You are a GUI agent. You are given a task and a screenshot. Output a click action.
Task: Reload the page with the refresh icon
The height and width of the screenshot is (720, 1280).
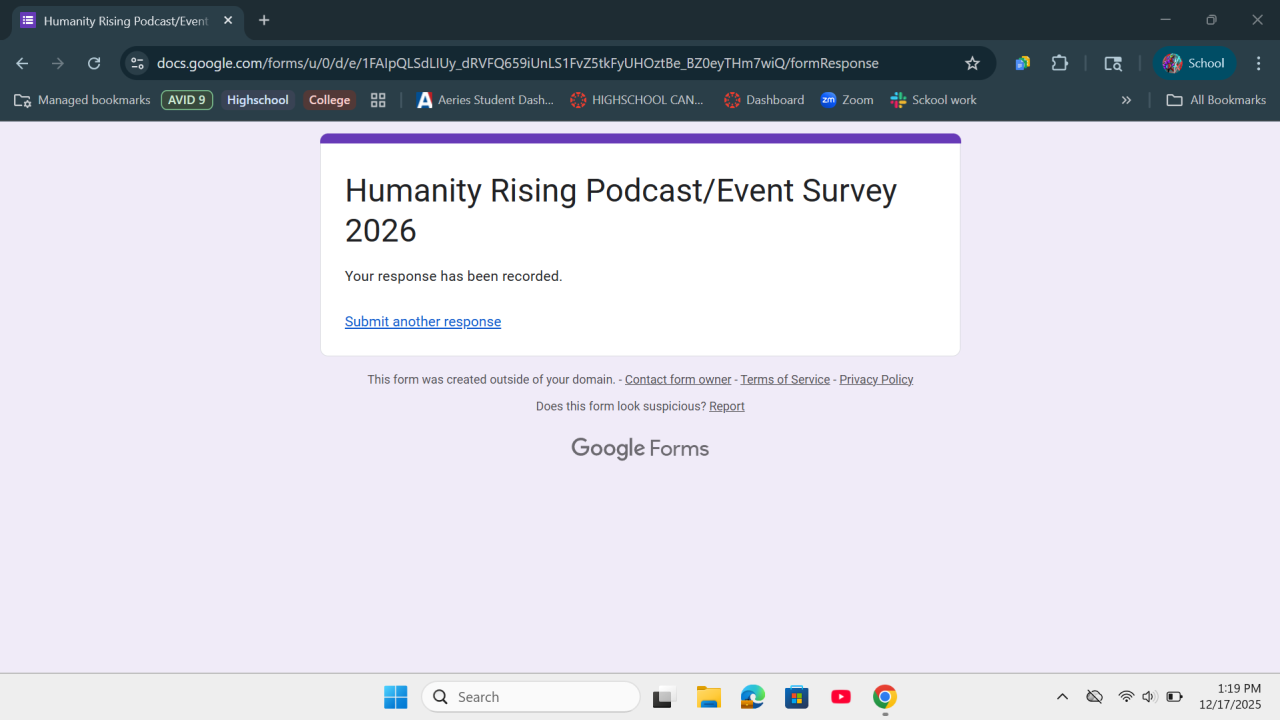point(94,63)
